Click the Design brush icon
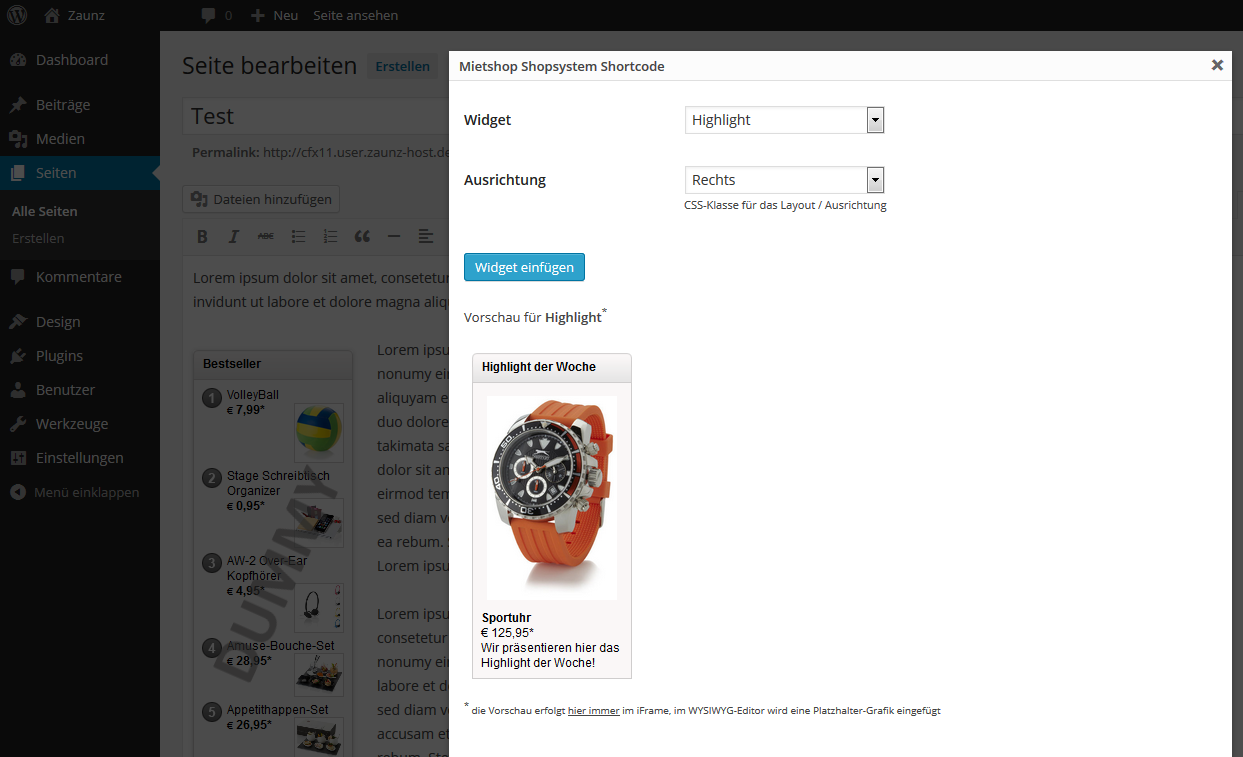This screenshot has width=1243, height=757. pos(18,322)
